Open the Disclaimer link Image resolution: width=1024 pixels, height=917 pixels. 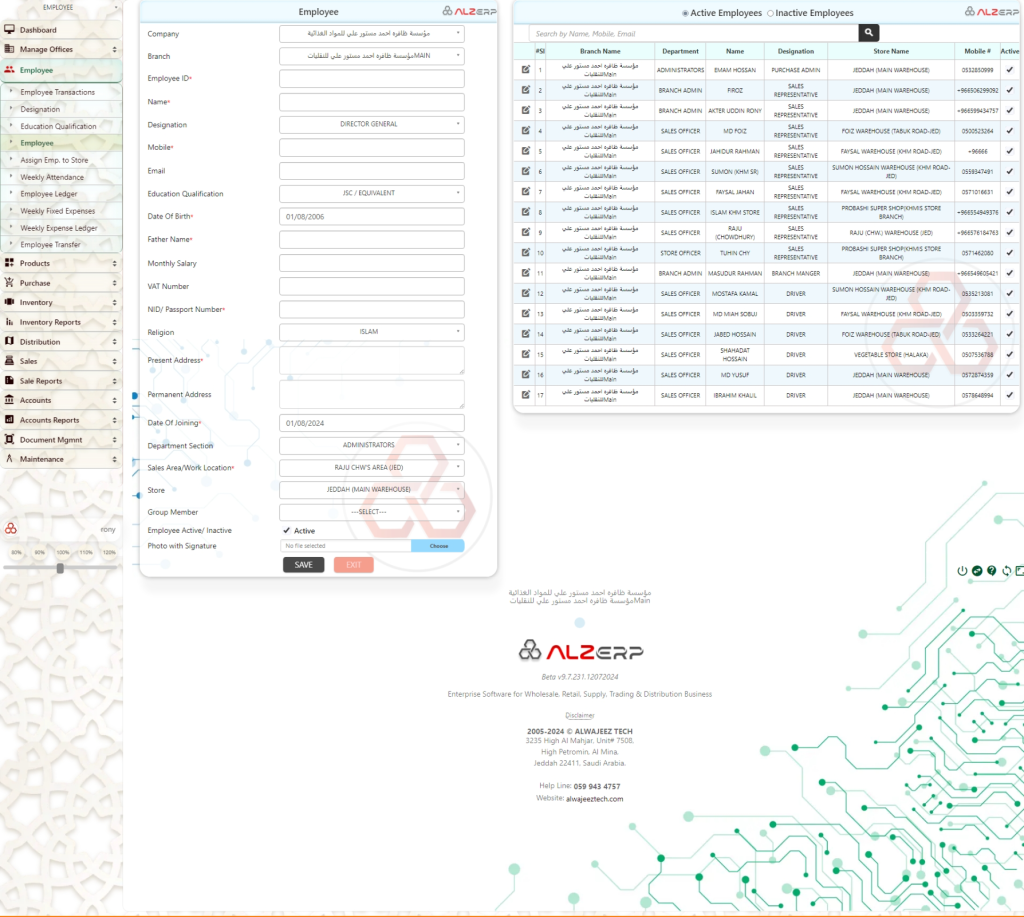580,715
